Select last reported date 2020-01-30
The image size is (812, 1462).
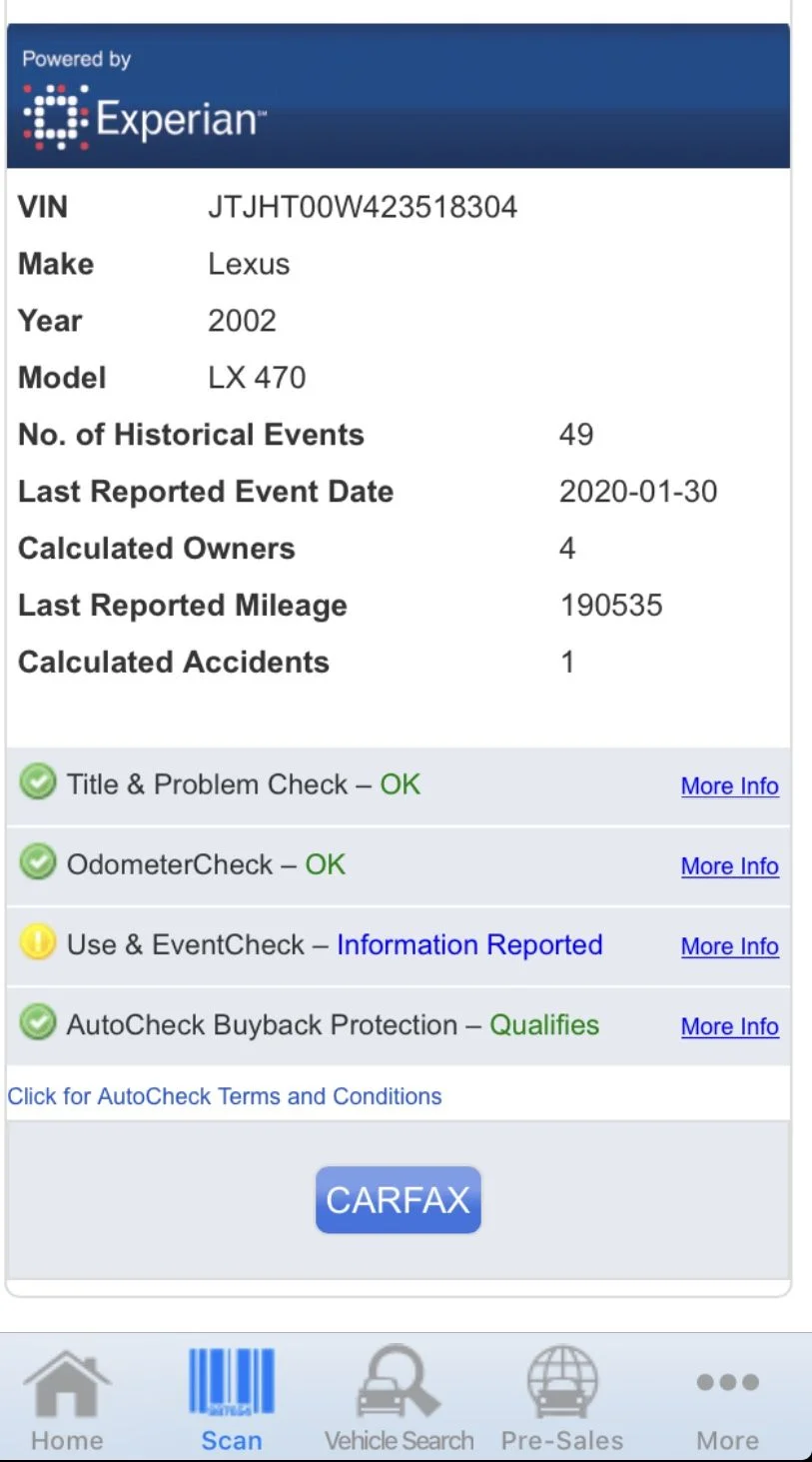pos(638,492)
